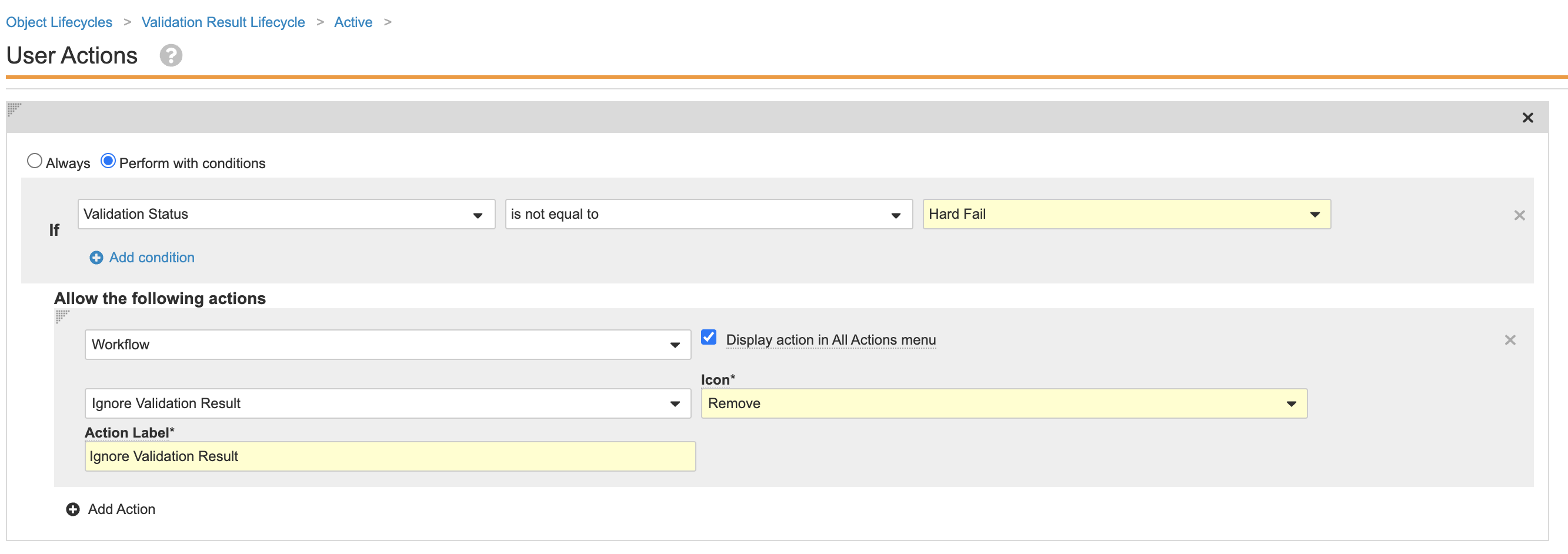Click the Icon* field label
The height and width of the screenshot is (554, 1568).
tap(718, 379)
